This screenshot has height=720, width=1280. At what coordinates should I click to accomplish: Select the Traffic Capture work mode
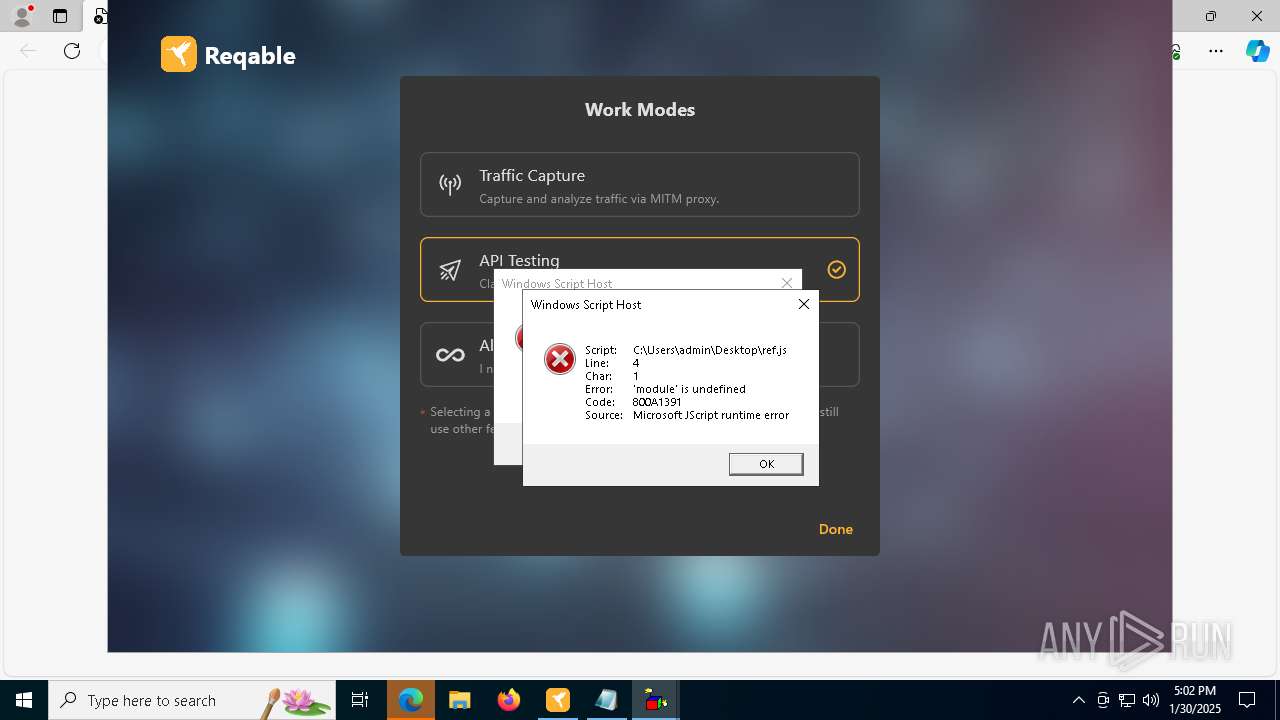pos(640,184)
